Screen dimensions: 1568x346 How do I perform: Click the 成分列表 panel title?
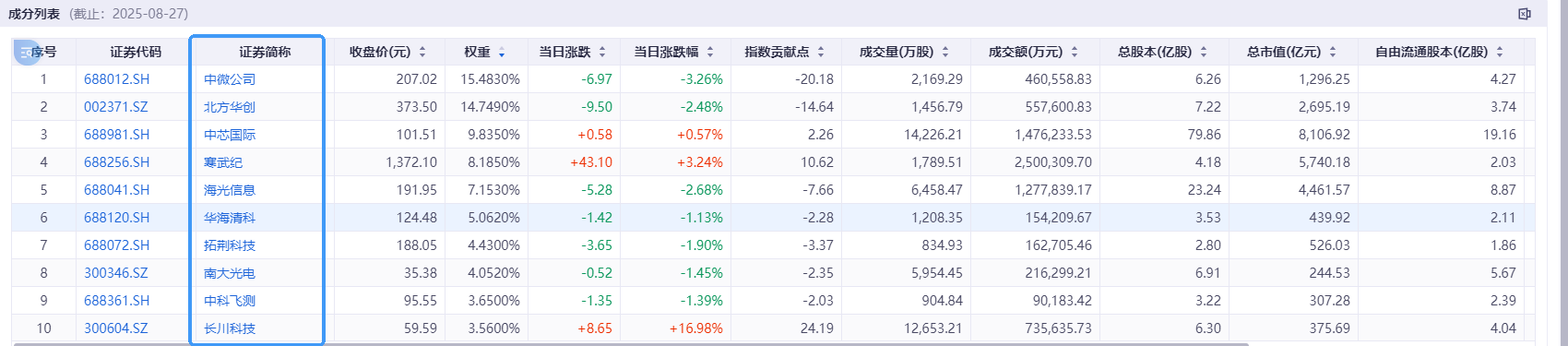(x=34, y=14)
